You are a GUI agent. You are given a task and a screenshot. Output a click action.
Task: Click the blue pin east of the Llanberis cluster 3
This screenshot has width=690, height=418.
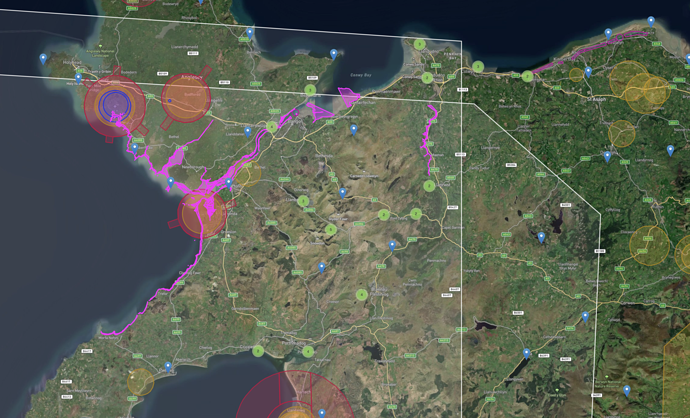(342, 193)
